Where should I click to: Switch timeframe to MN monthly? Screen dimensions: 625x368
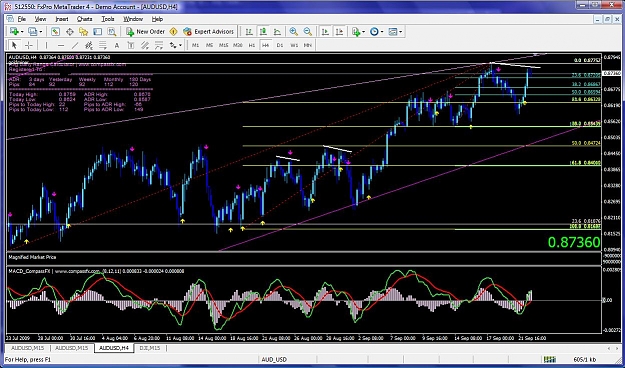coord(307,45)
